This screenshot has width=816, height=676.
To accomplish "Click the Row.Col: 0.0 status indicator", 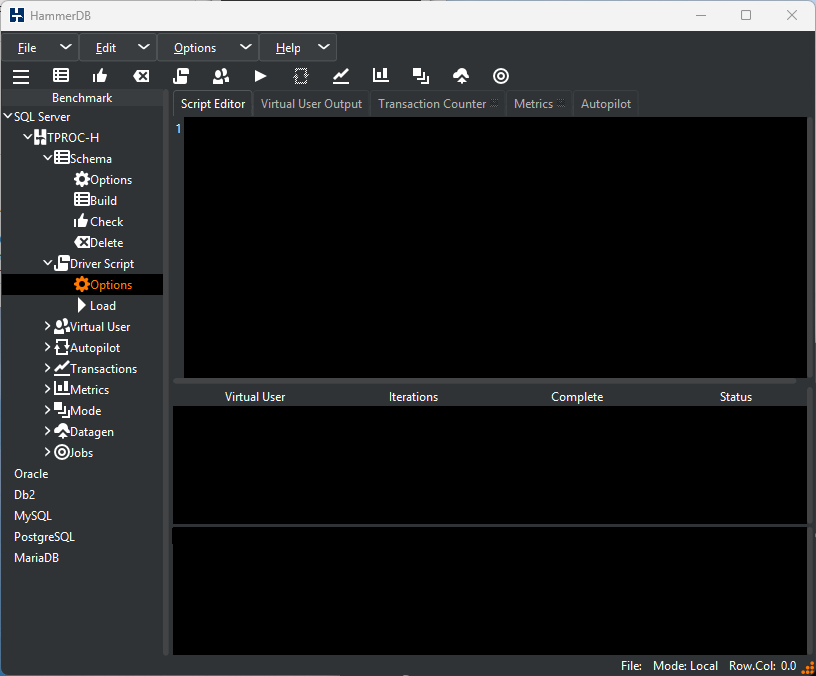I will point(762,666).
